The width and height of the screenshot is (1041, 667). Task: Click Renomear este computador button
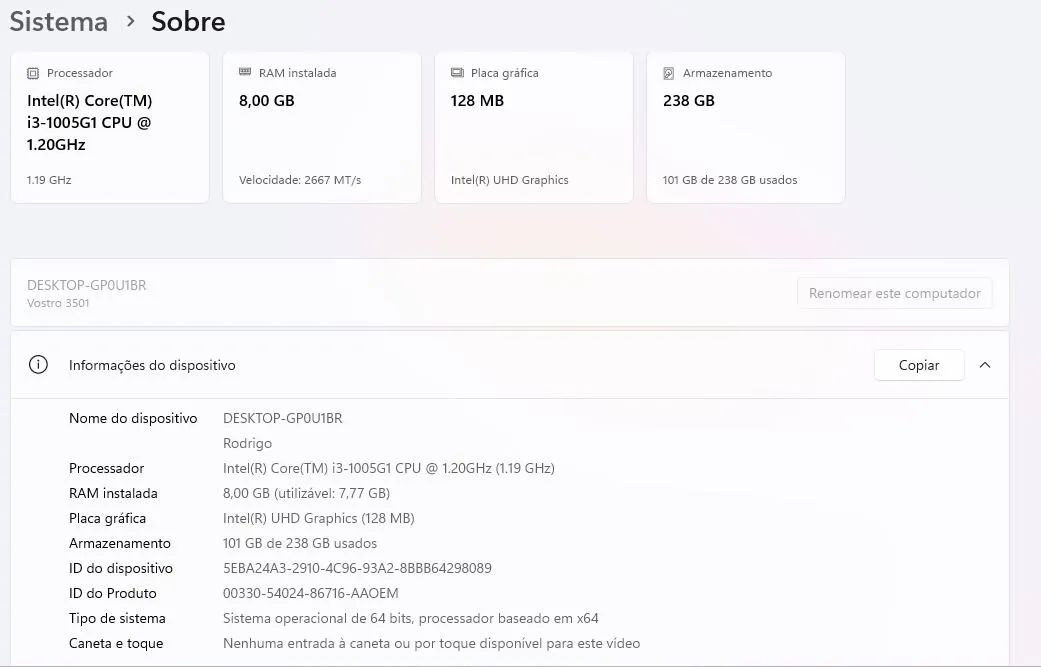tap(894, 293)
